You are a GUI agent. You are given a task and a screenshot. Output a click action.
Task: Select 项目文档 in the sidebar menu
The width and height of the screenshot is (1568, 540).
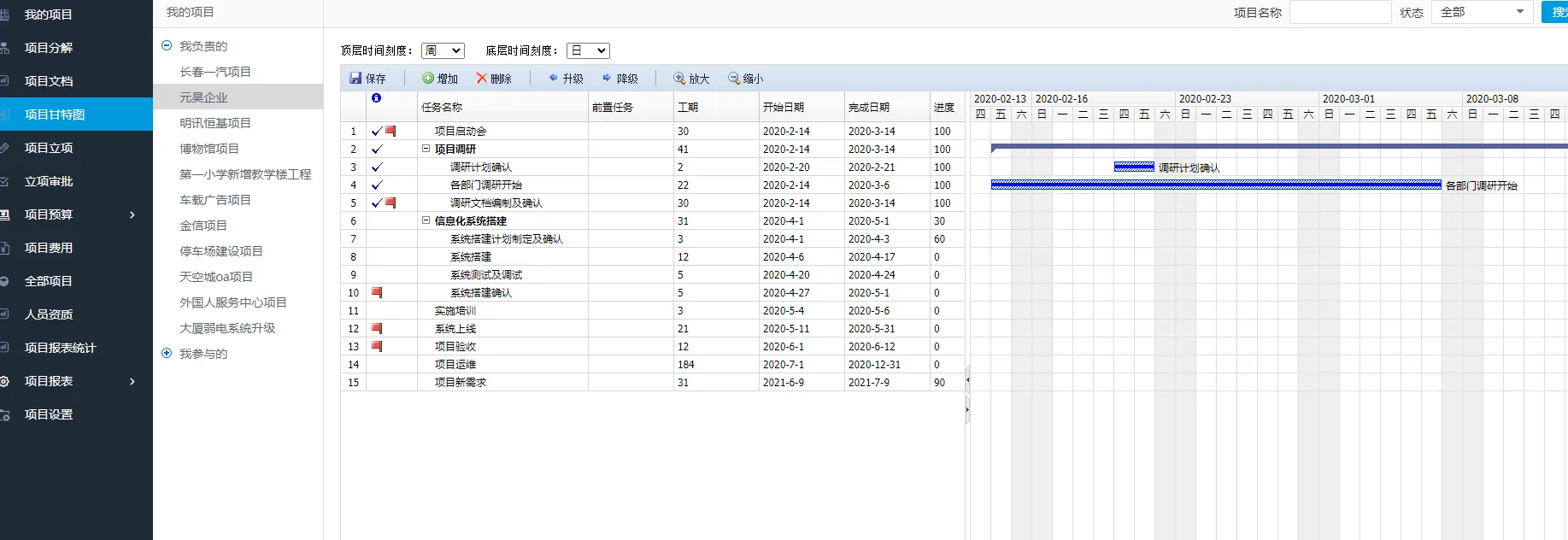coord(49,81)
